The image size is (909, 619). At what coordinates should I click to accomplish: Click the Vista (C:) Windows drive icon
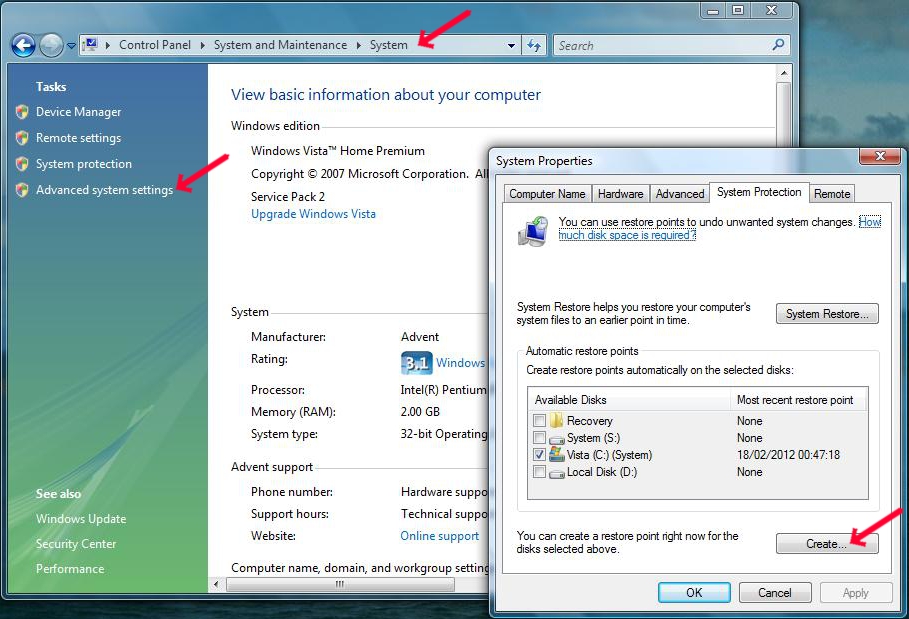pyautogui.click(x=557, y=454)
